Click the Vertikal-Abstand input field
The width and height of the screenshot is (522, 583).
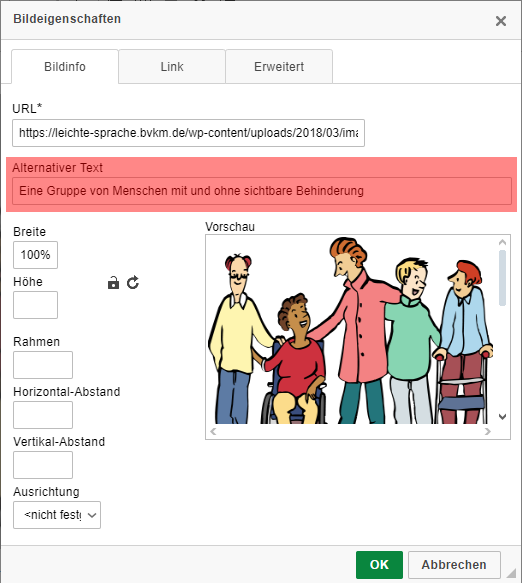pos(43,465)
